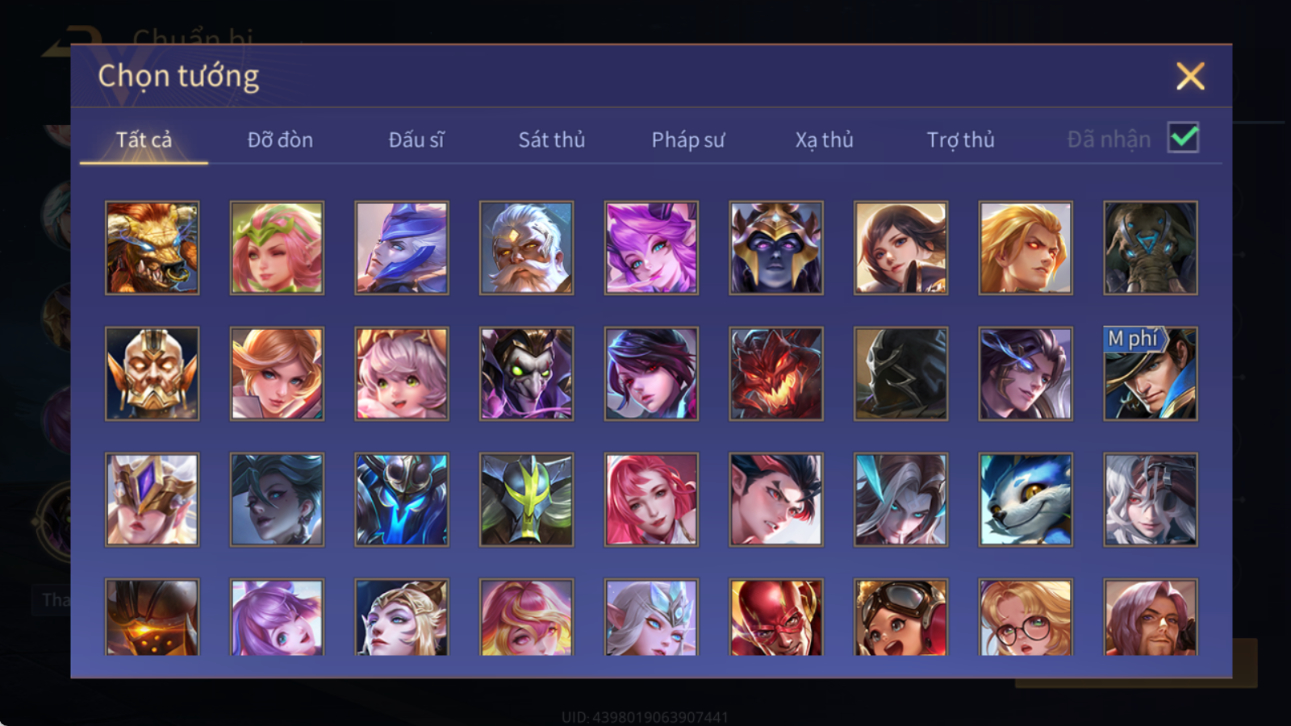Choose the black hooded ninja hero
Image resolution: width=1291 pixels, height=726 pixels.
pos(901,374)
